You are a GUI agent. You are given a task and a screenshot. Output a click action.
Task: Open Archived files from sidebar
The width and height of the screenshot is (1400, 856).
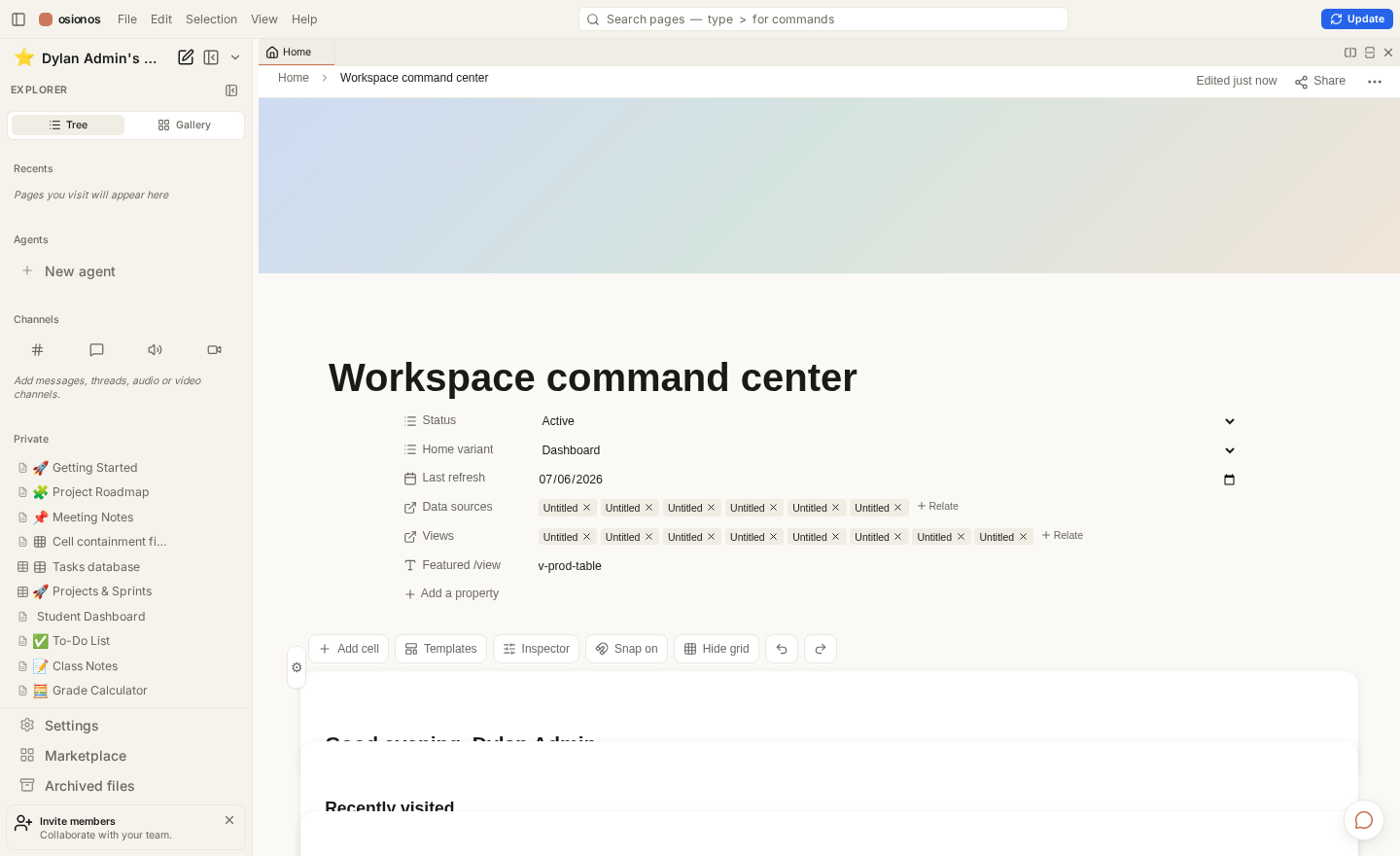click(x=89, y=786)
